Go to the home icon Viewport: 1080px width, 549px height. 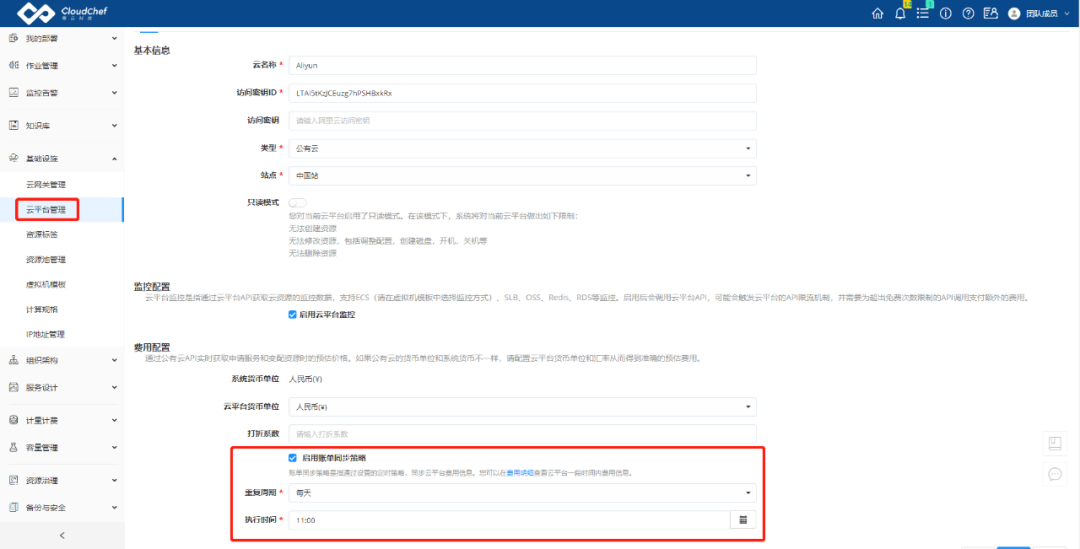point(878,14)
